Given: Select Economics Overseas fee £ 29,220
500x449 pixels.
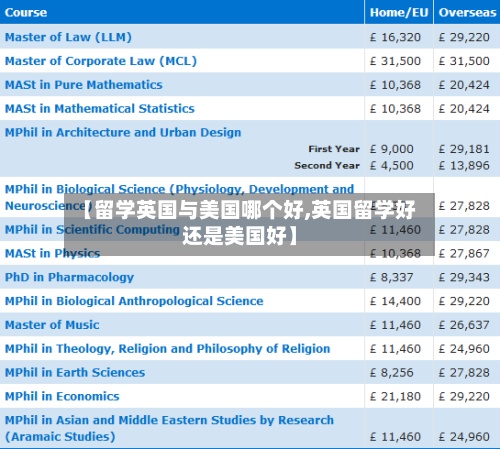Looking at the screenshot, I should coord(464,397).
